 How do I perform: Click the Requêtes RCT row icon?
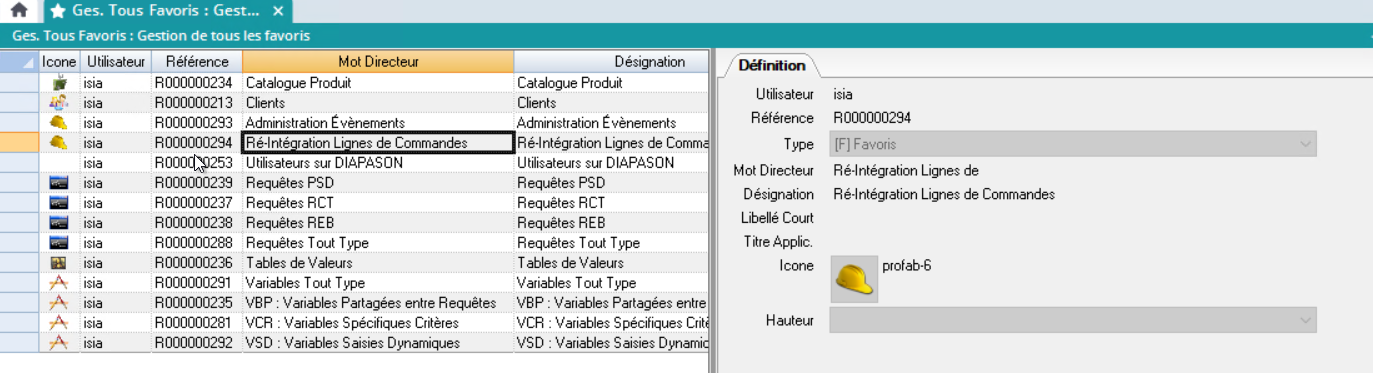click(59, 203)
